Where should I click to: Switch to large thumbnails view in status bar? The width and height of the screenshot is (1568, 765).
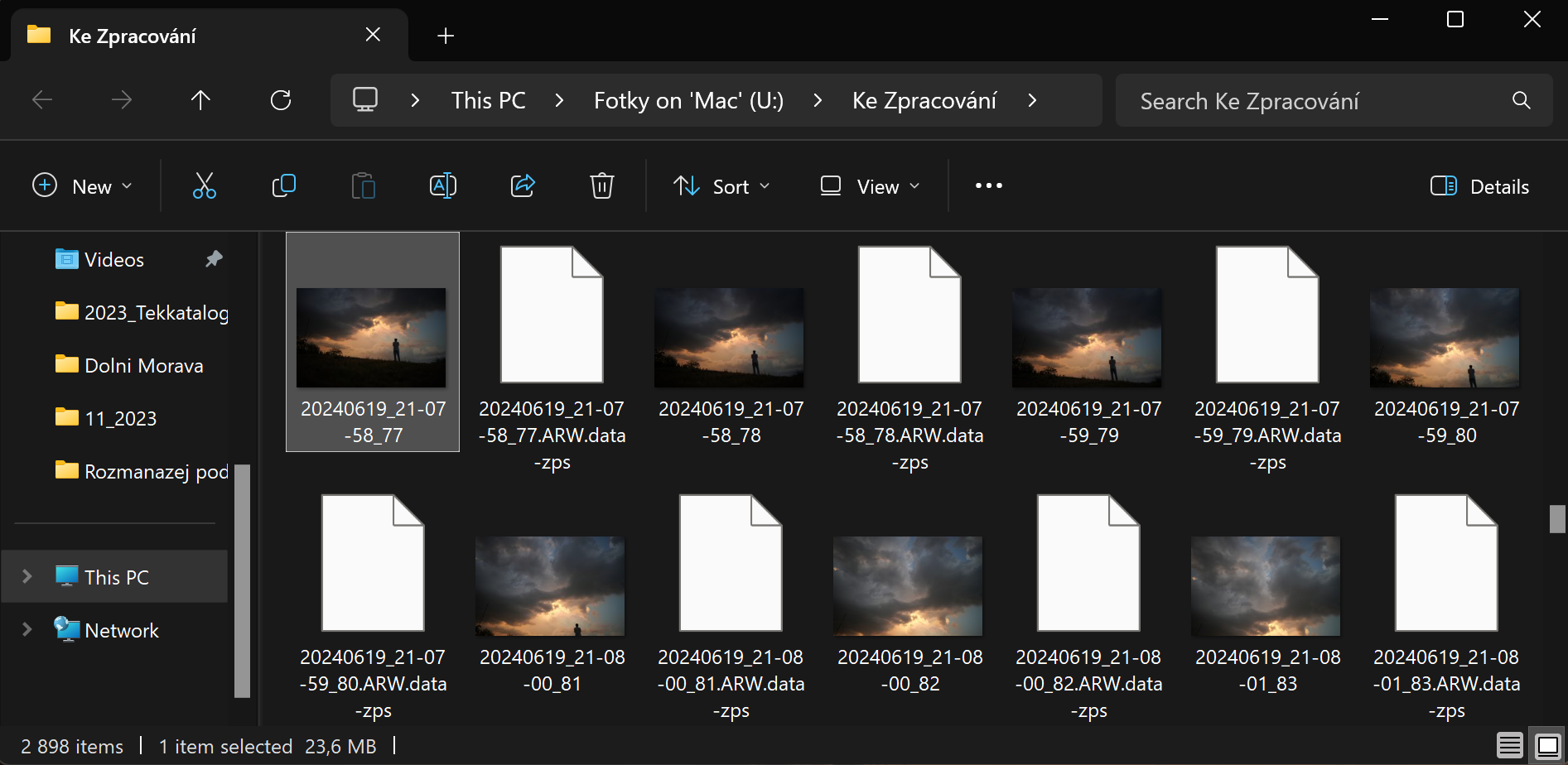[1547, 746]
